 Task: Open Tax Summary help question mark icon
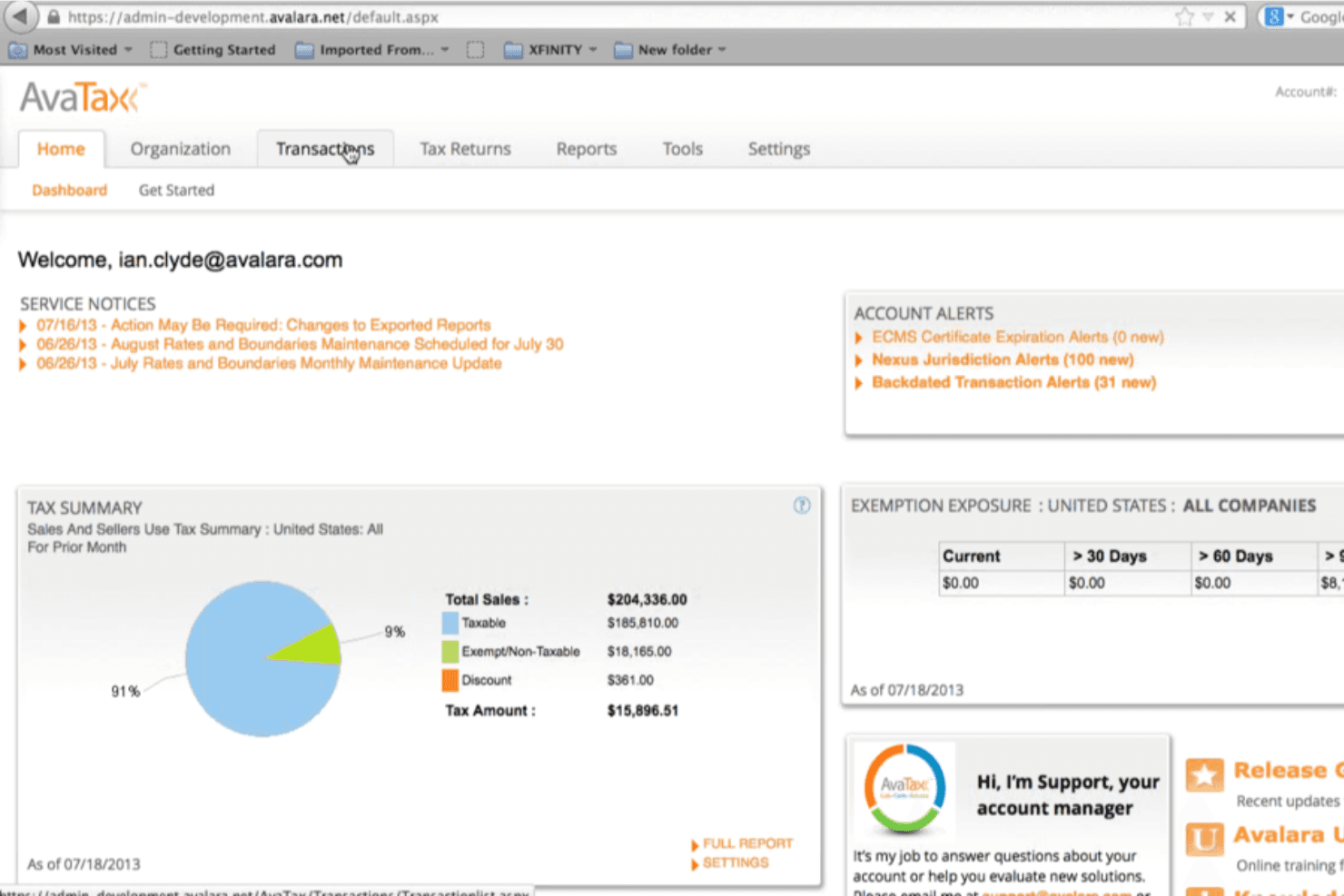802,506
